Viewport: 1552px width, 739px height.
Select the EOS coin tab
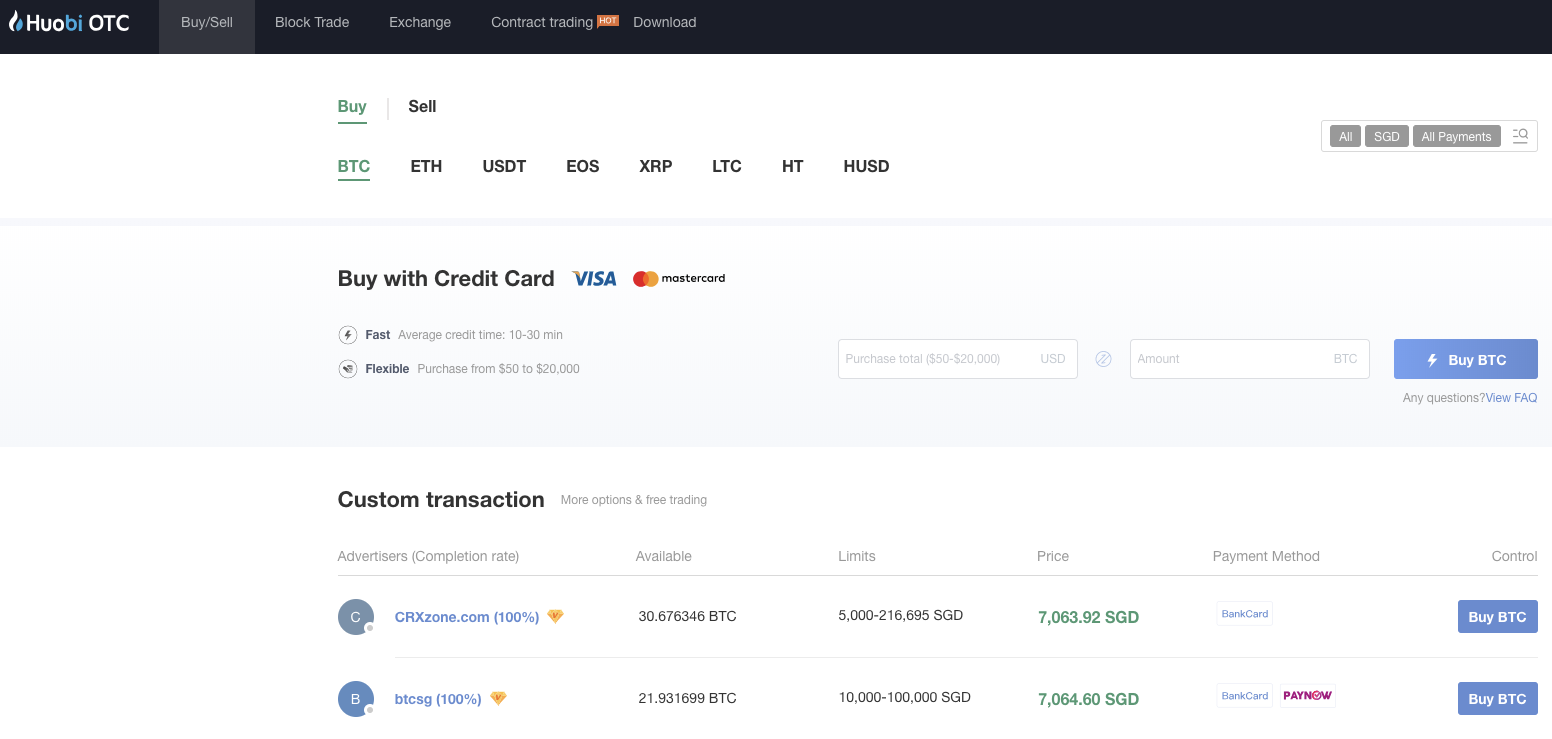pyautogui.click(x=583, y=167)
